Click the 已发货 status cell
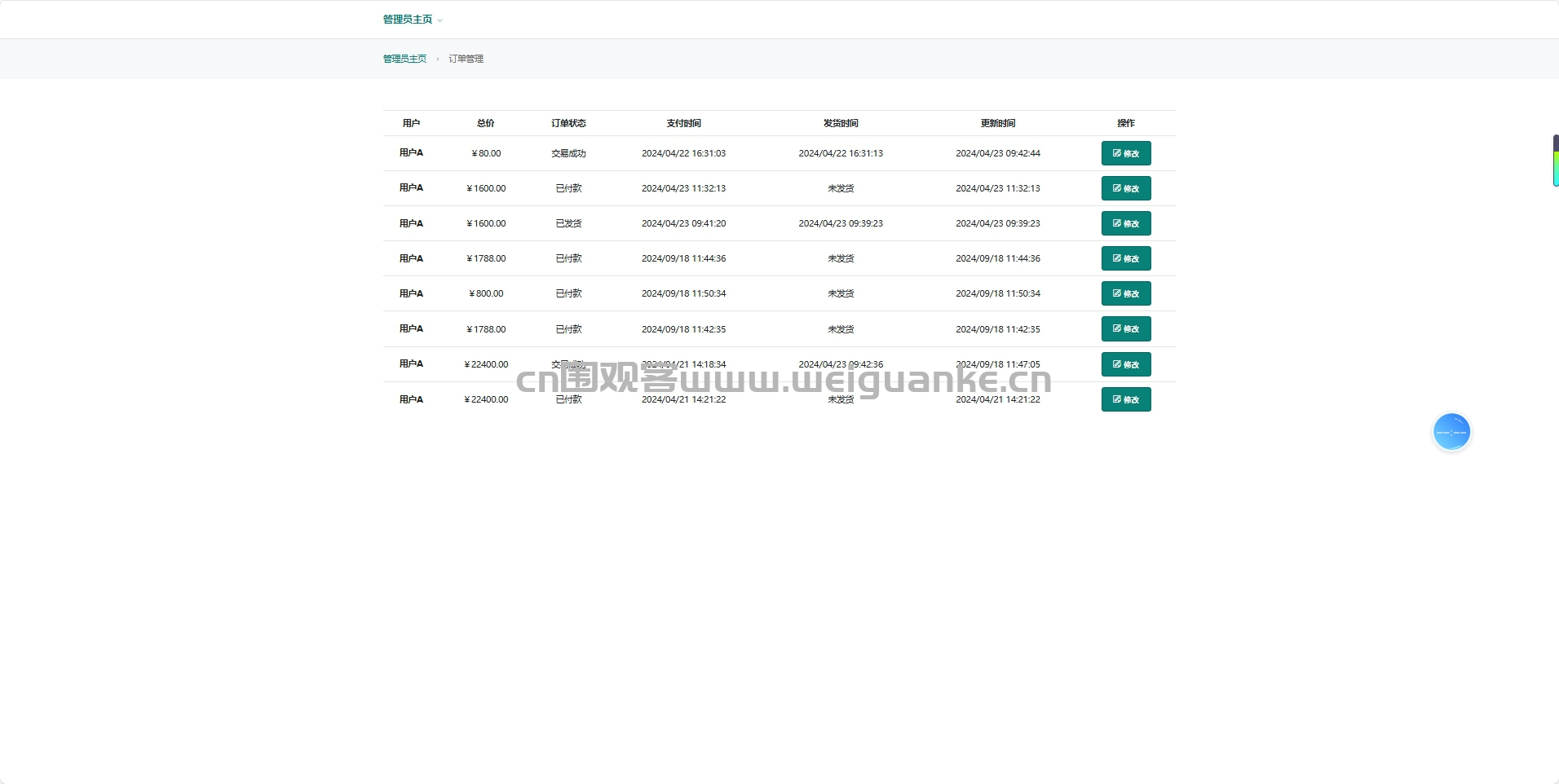The height and width of the screenshot is (784, 1559). [x=568, y=223]
